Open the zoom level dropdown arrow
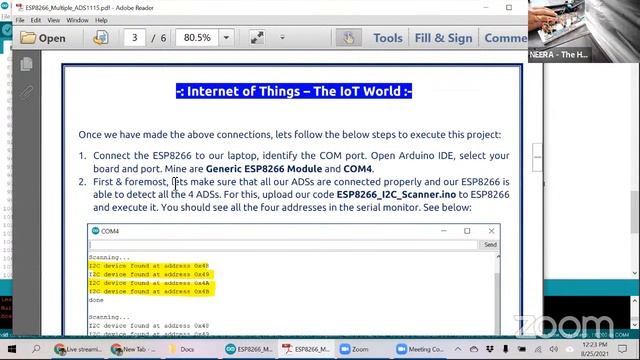The height and width of the screenshot is (360, 640). click(x=226, y=38)
